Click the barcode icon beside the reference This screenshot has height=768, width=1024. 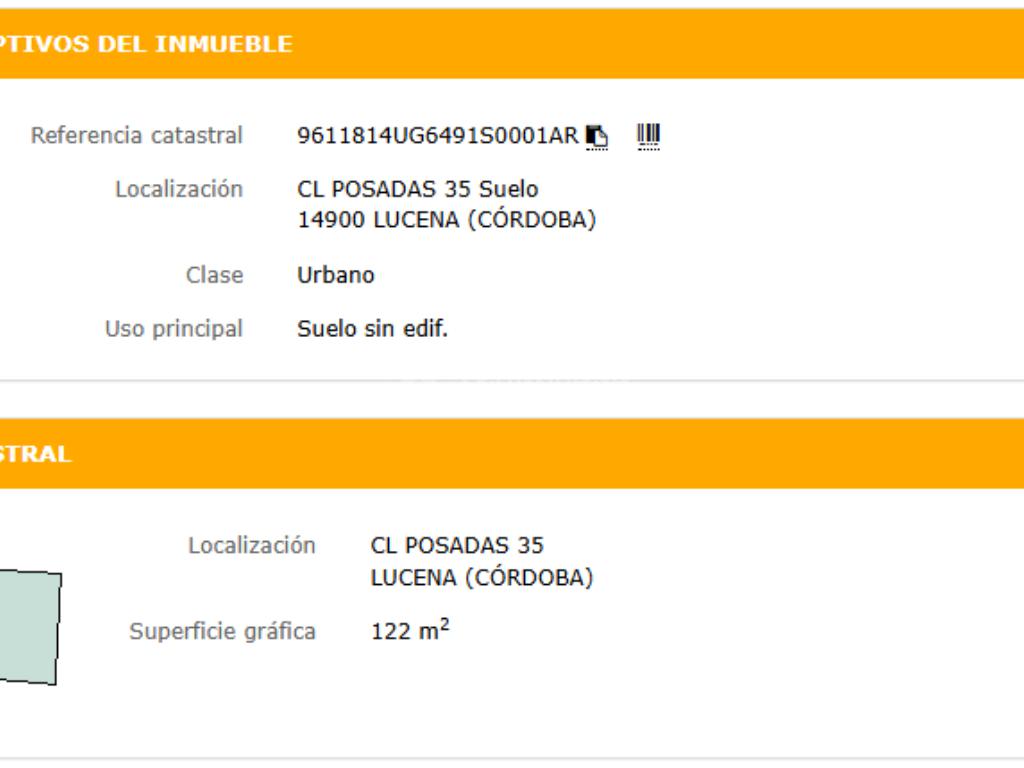point(649,135)
